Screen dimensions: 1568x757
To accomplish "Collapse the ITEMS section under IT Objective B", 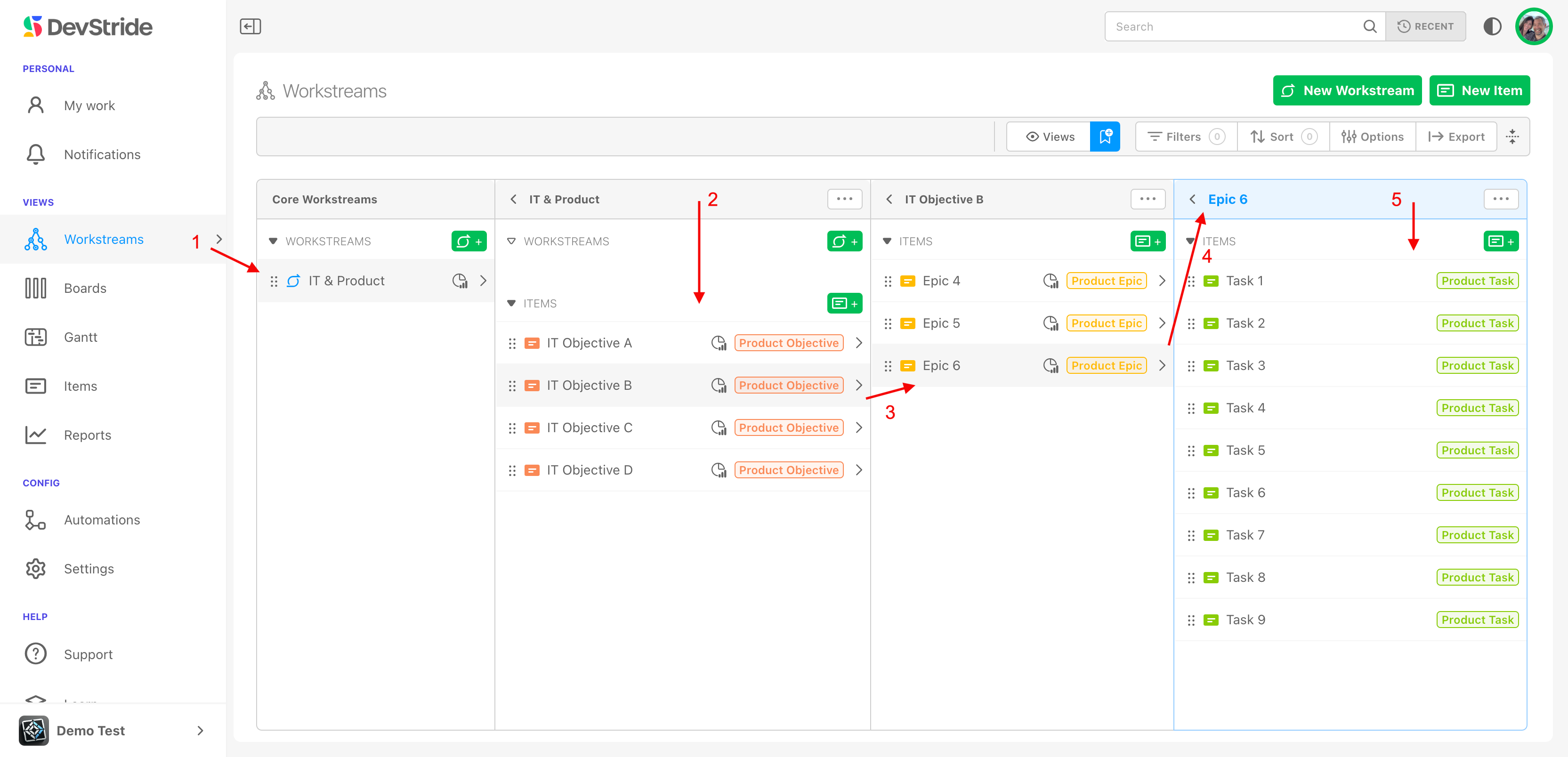I will (x=888, y=242).
